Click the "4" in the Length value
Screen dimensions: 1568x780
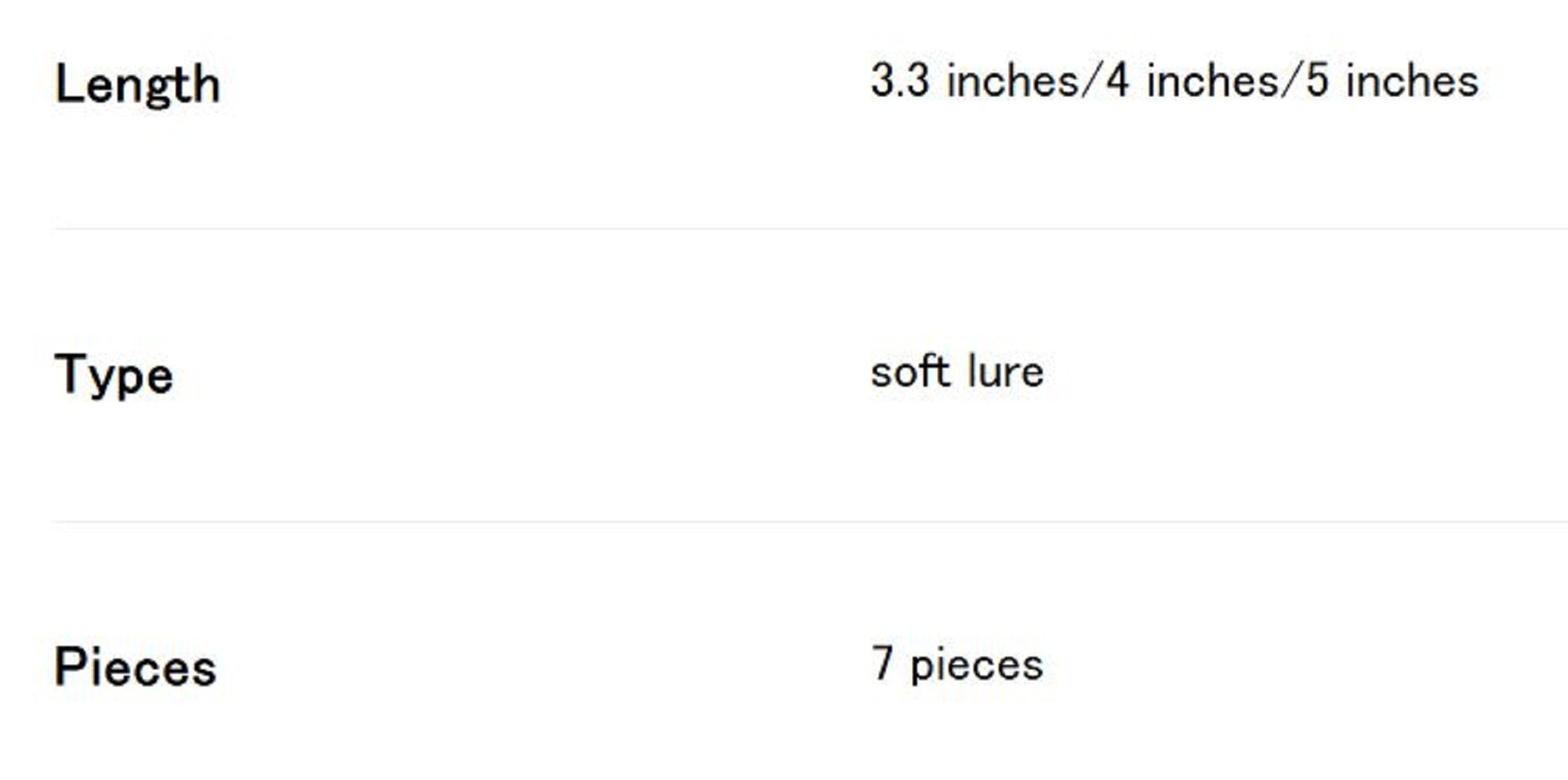[x=1116, y=81]
